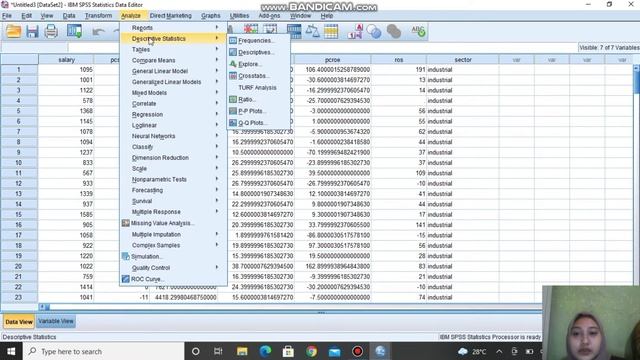Click the Recall recent dialogs icon
Viewport: 640px width, 360px height.
(74, 31)
